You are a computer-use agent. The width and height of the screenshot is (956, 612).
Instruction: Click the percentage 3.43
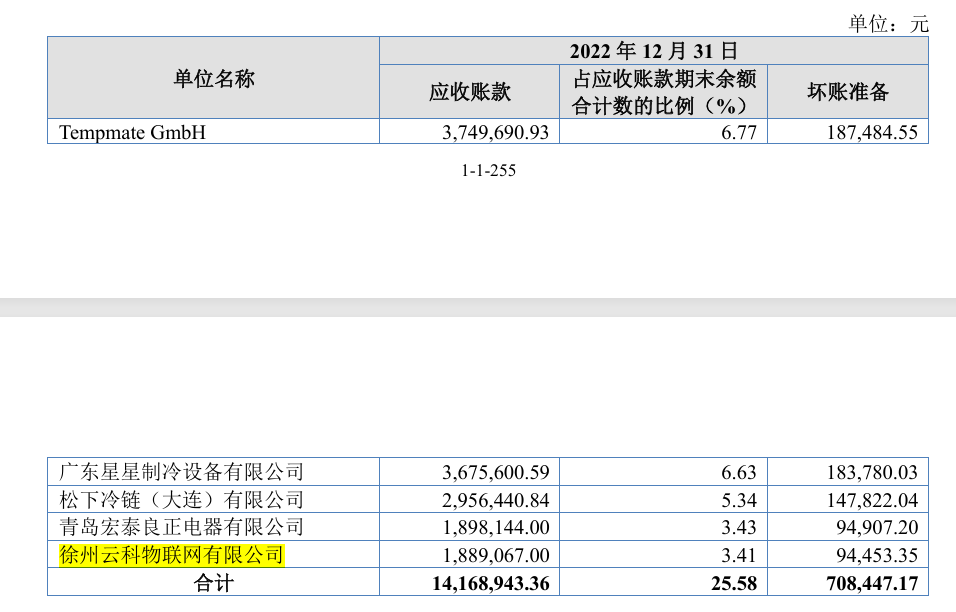point(738,527)
